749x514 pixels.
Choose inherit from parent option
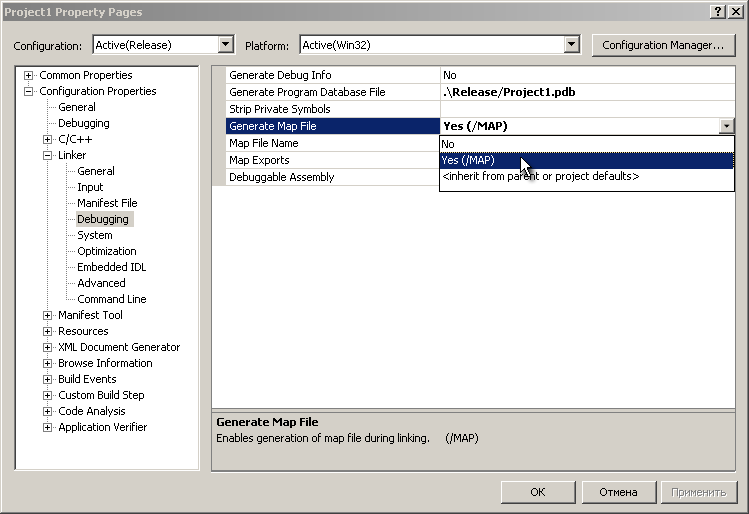coord(540,176)
